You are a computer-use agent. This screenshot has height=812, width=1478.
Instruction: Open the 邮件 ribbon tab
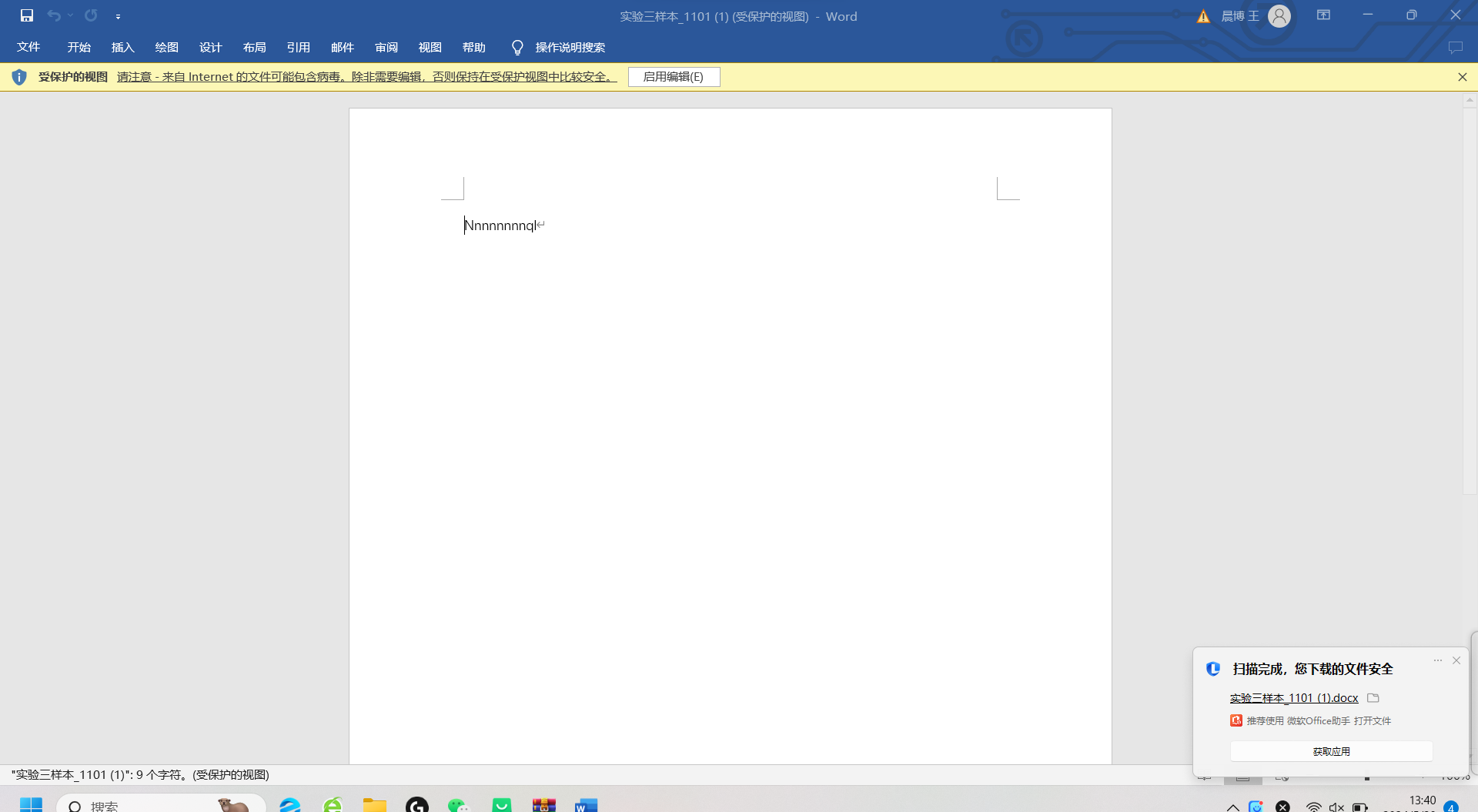343,47
